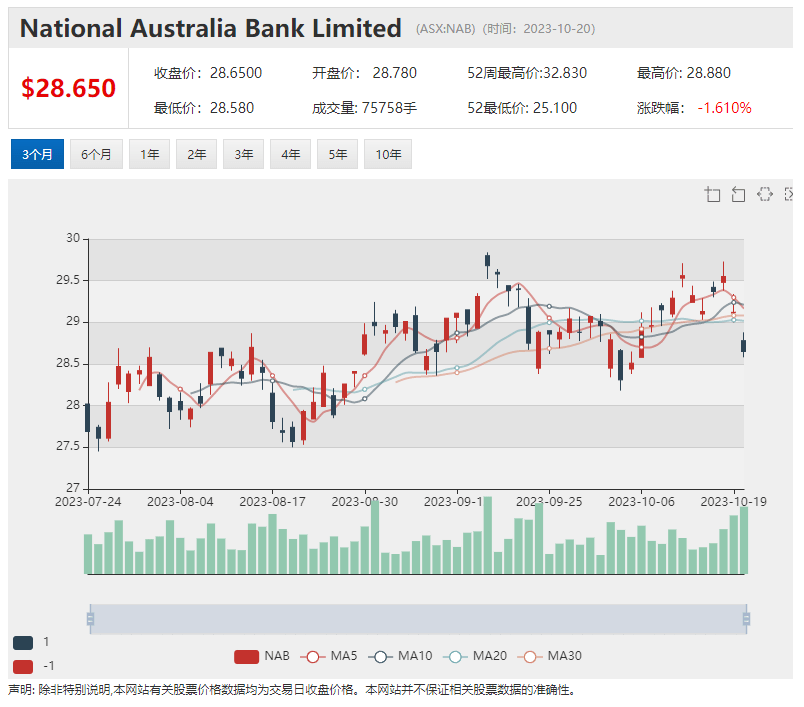The width and height of the screenshot is (804, 707).
Task: Click the 29.5 y-axis price label
Action: coord(68,280)
